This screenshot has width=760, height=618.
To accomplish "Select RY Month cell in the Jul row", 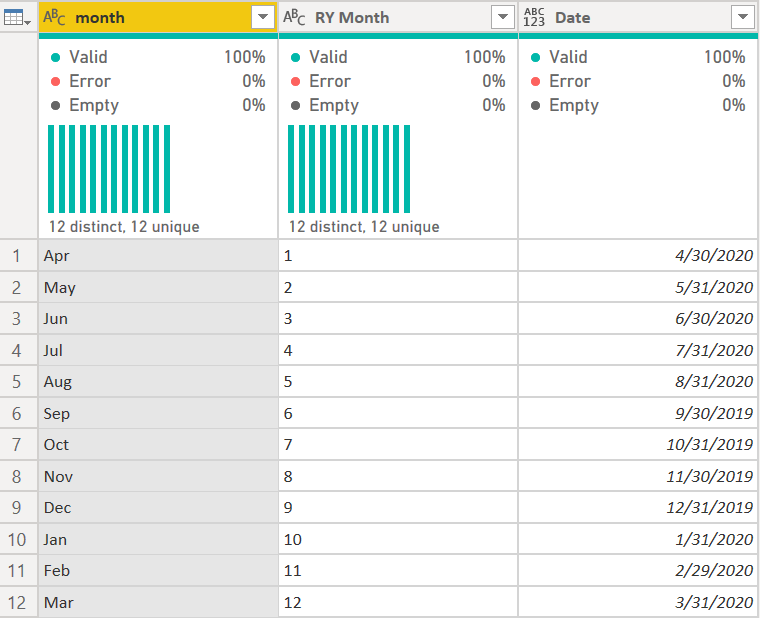I will point(398,350).
